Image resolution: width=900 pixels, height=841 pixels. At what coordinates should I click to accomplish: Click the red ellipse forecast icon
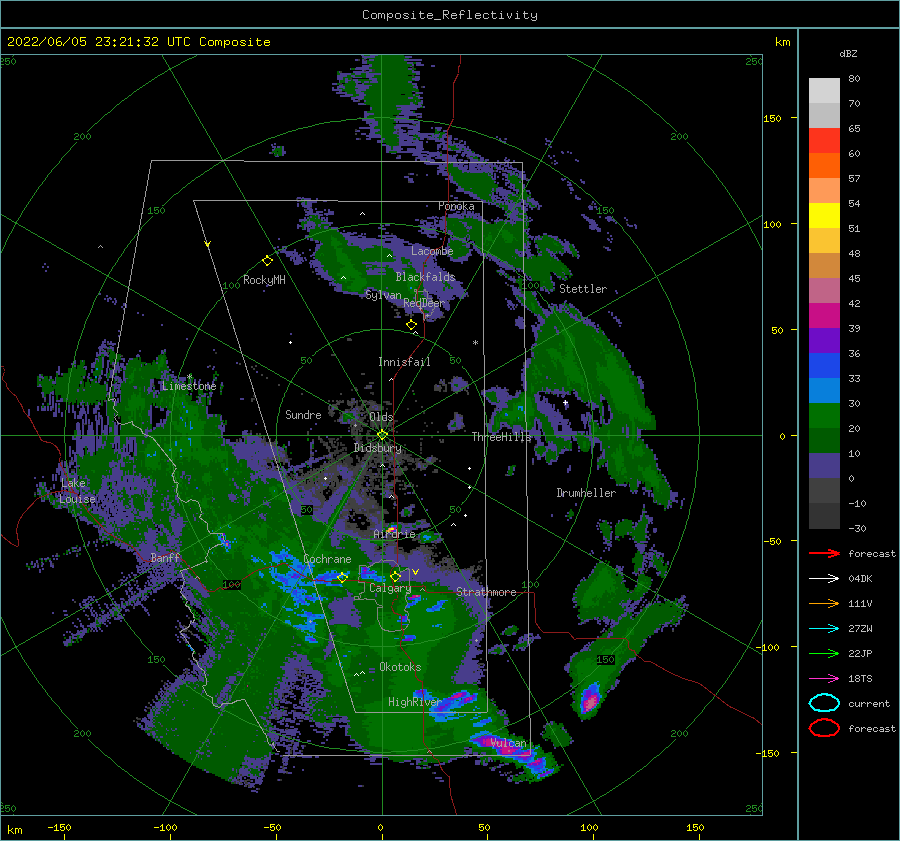824,728
